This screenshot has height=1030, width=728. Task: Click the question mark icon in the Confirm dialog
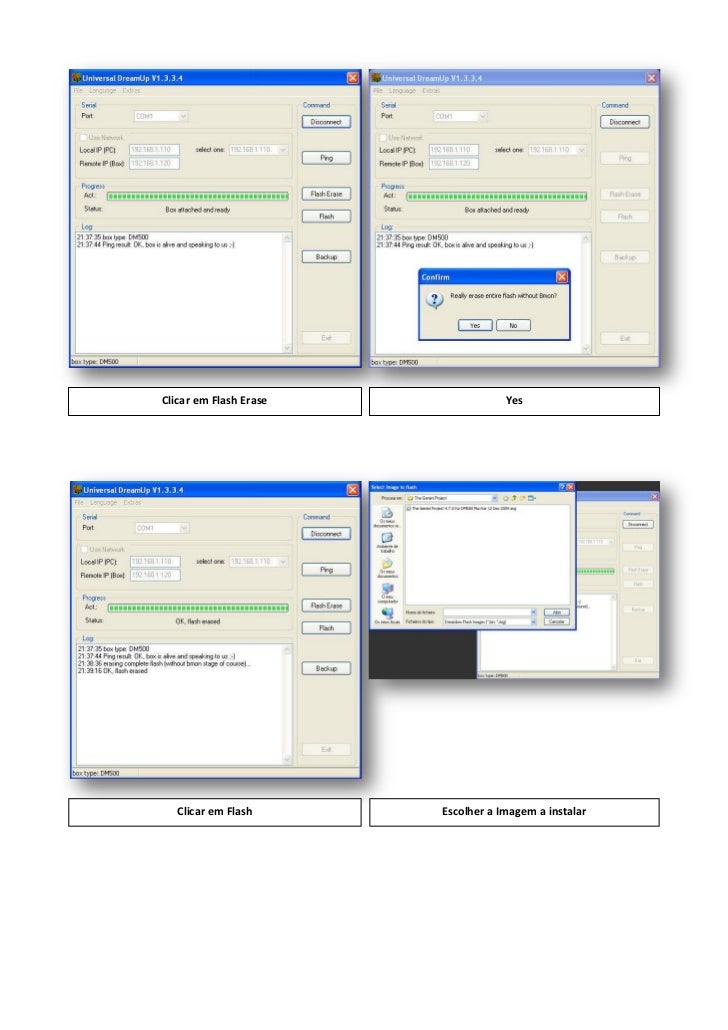pyautogui.click(x=434, y=300)
